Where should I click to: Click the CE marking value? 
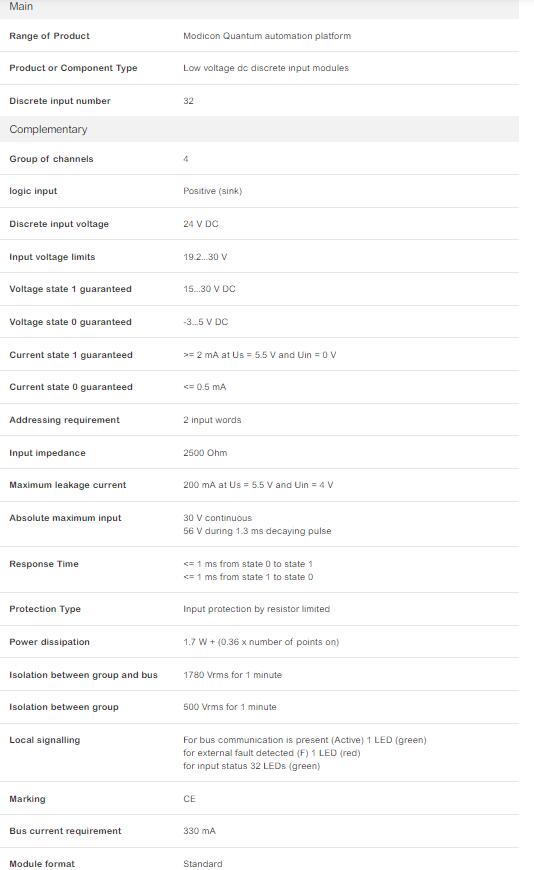pyautogui.click(x=189, y=799)
